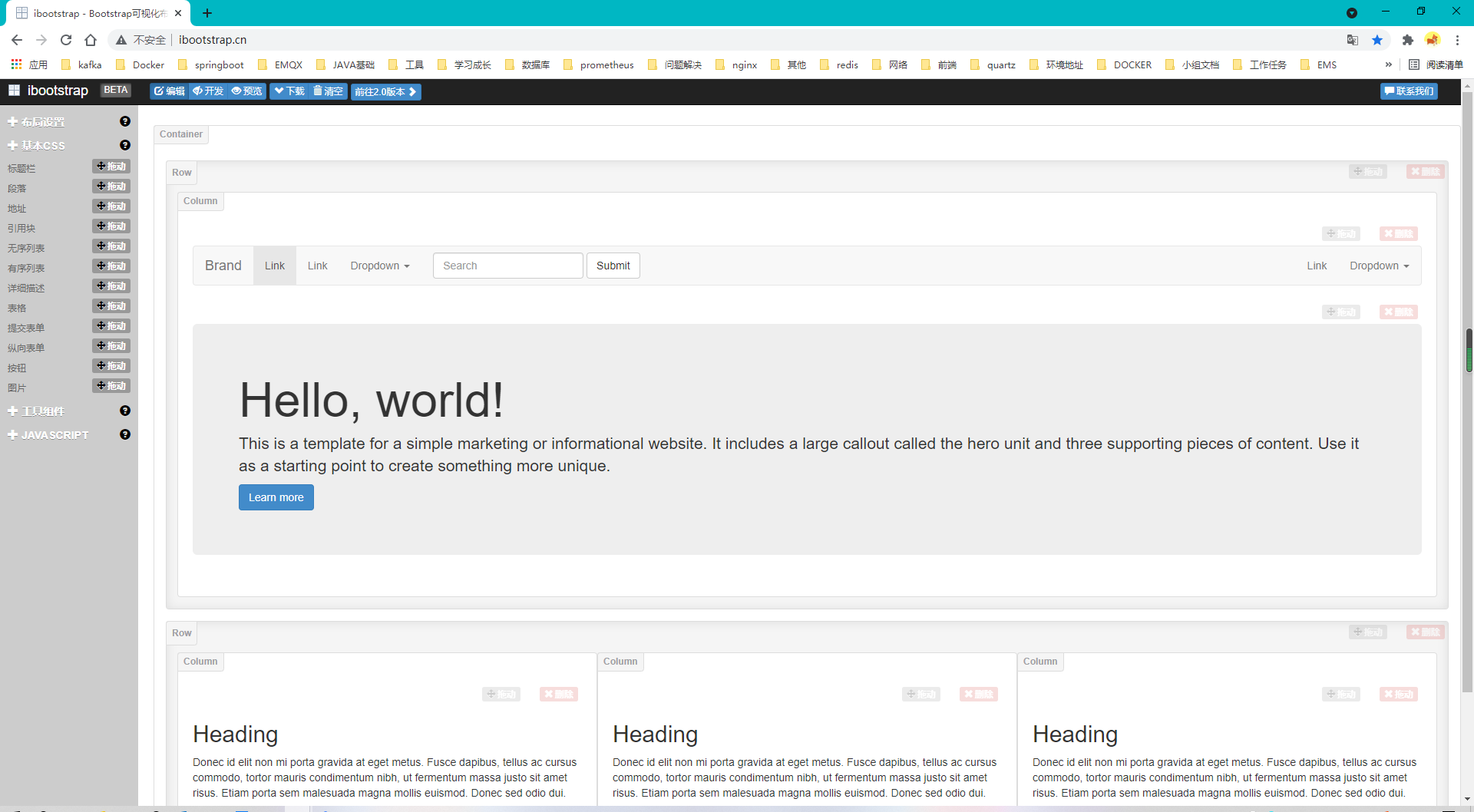The height and width of the screenshot is (812, 1474).
Task: Click the navbar Search input field
Action: pyautogui.click(x=508, y=266)
